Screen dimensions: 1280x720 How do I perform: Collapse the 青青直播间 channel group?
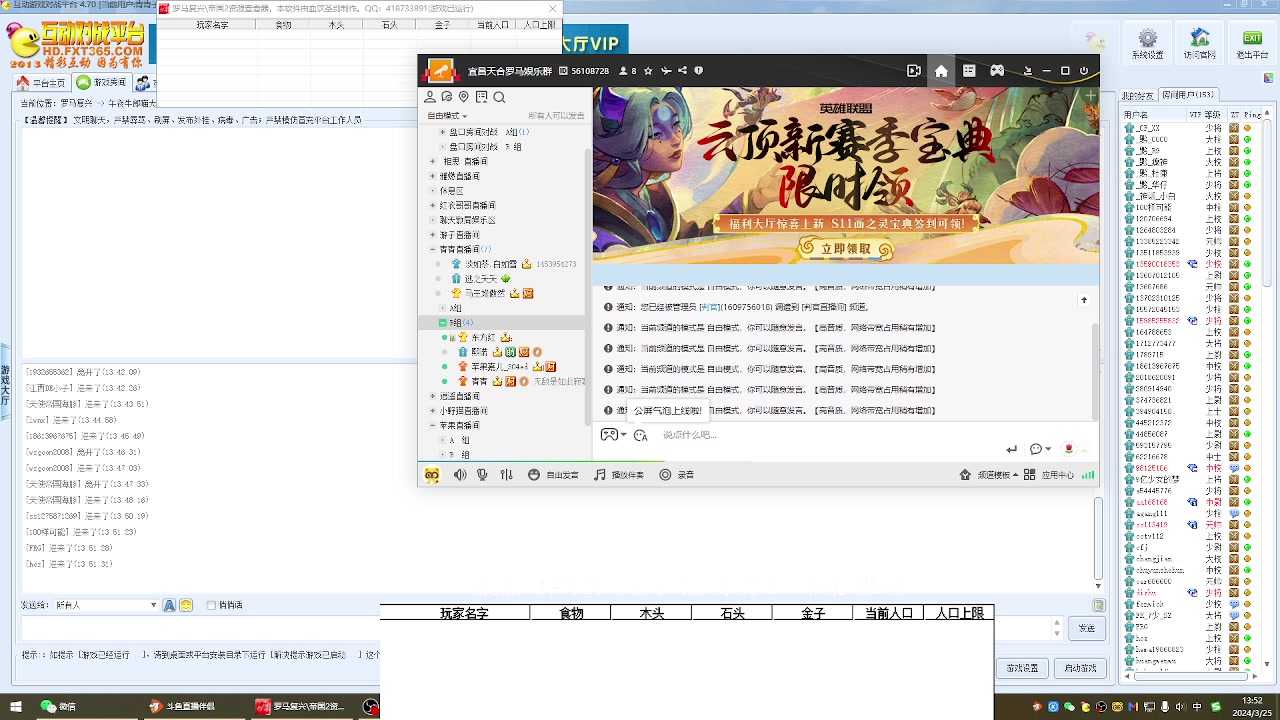(433, 249)
